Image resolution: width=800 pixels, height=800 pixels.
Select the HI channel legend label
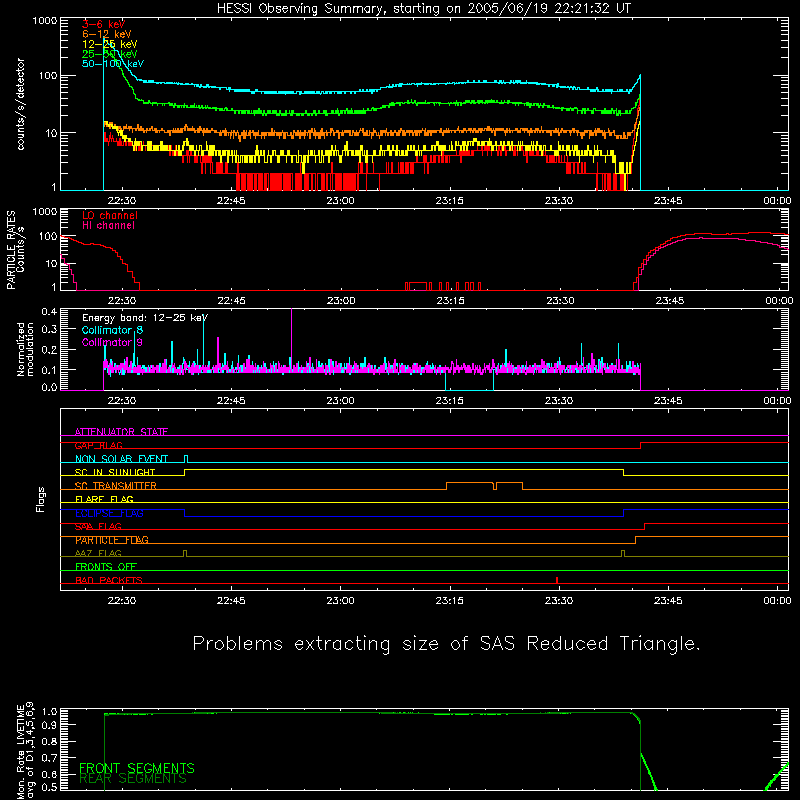click(108, 226)
